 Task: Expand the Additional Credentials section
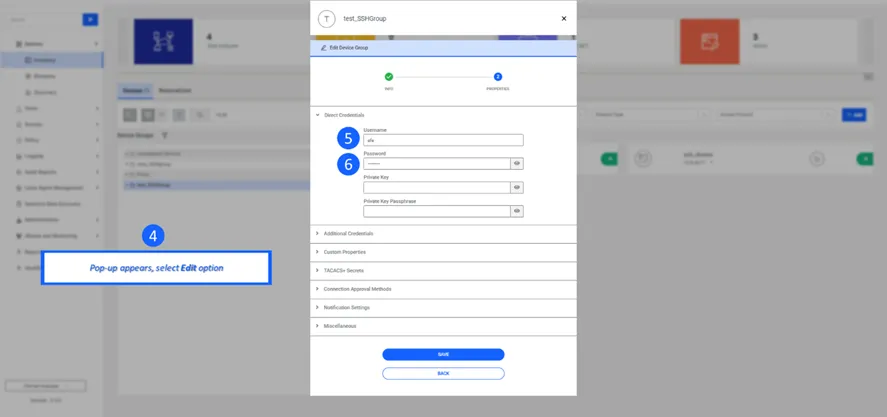[443, 234]
